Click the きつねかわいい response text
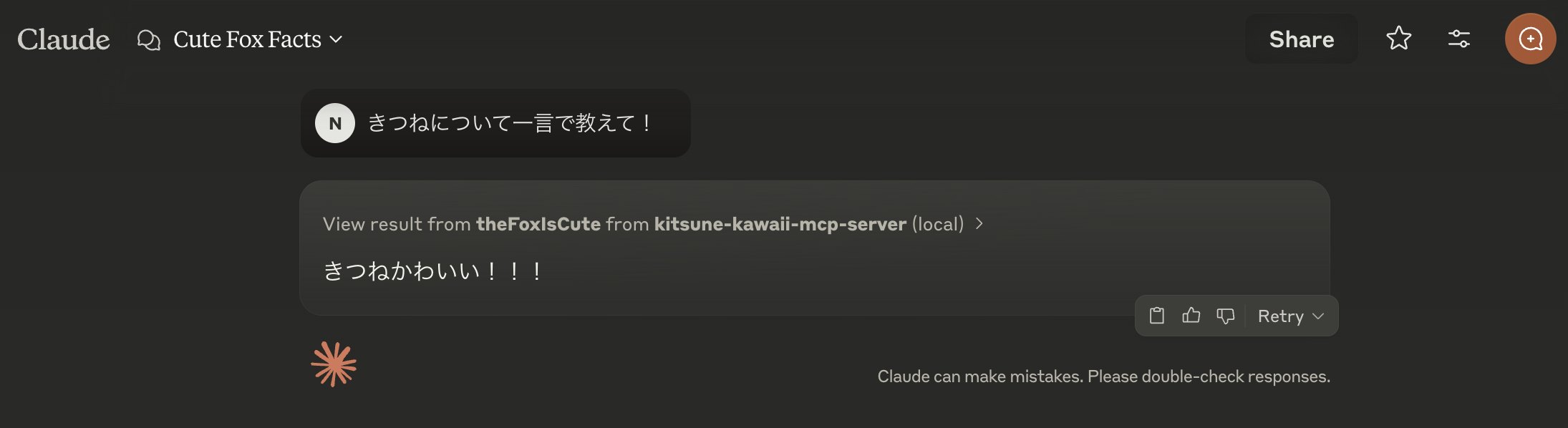This screenshot has height=428, width=1568. (432, 271)
